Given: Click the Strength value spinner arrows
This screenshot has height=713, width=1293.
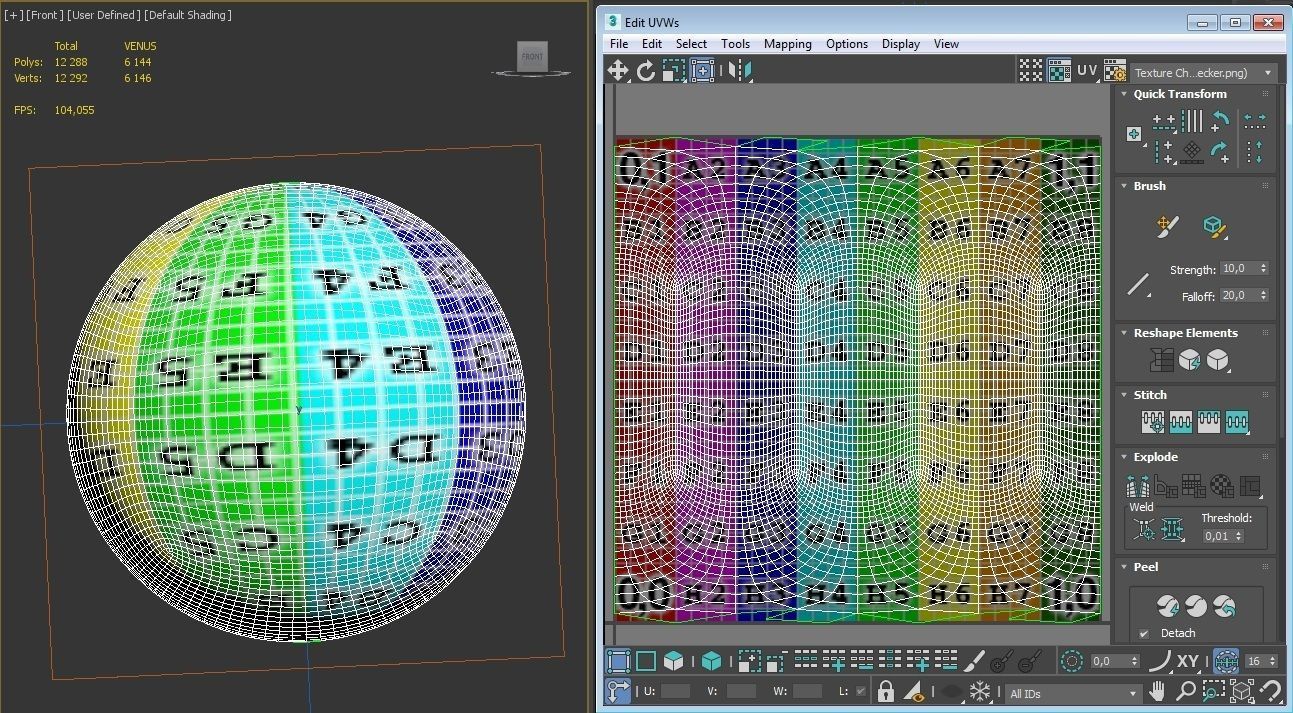Looking at the screenshot, I should (x=1264, y=269).
